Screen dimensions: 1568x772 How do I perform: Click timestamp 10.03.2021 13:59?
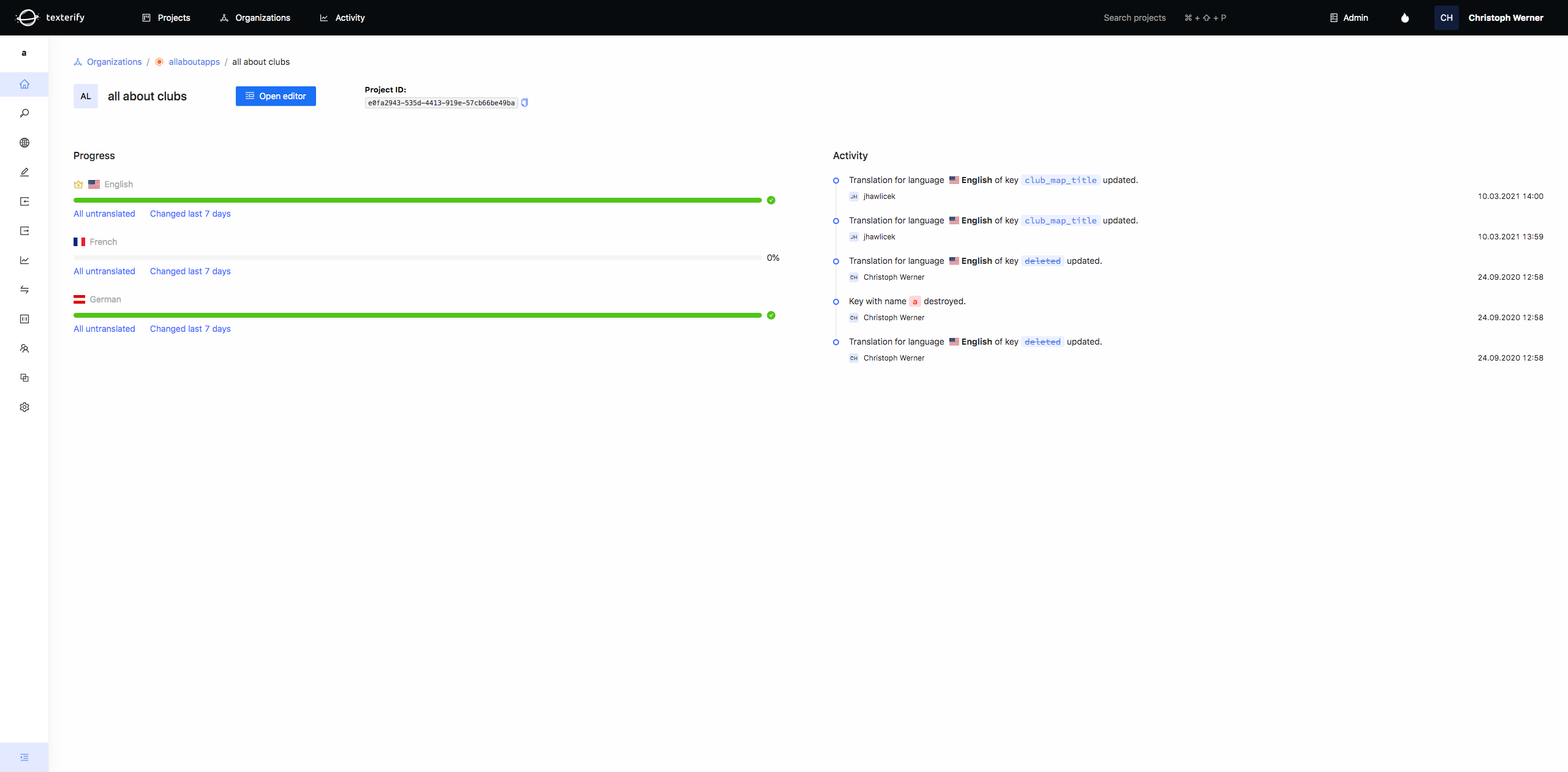1510,237
